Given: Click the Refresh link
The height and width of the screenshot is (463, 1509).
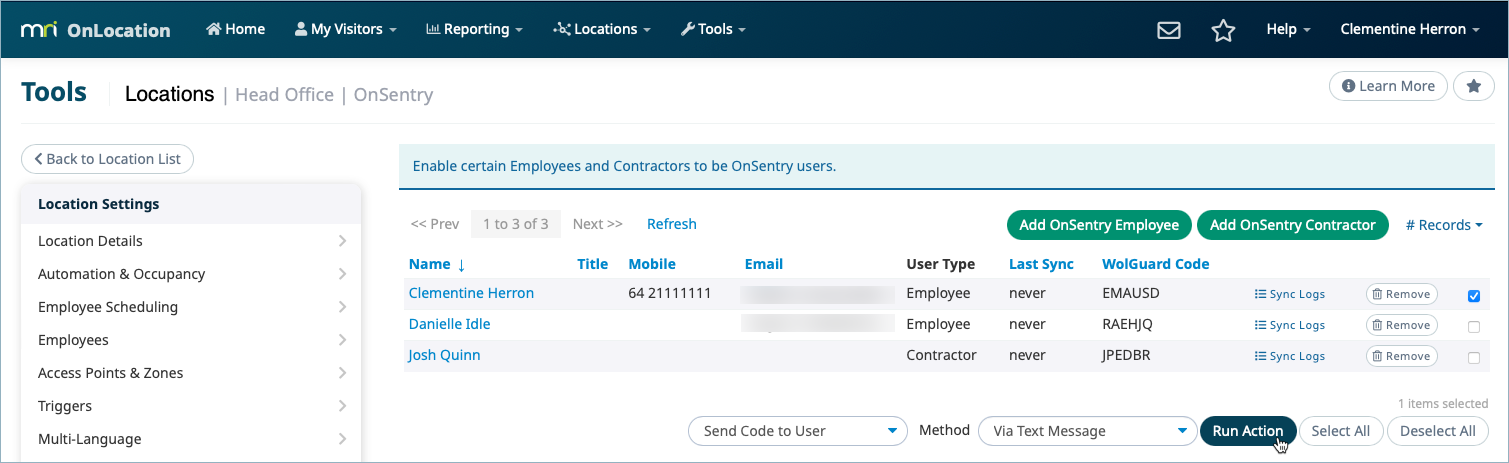Looking at the screenshot, I should 672,224.
